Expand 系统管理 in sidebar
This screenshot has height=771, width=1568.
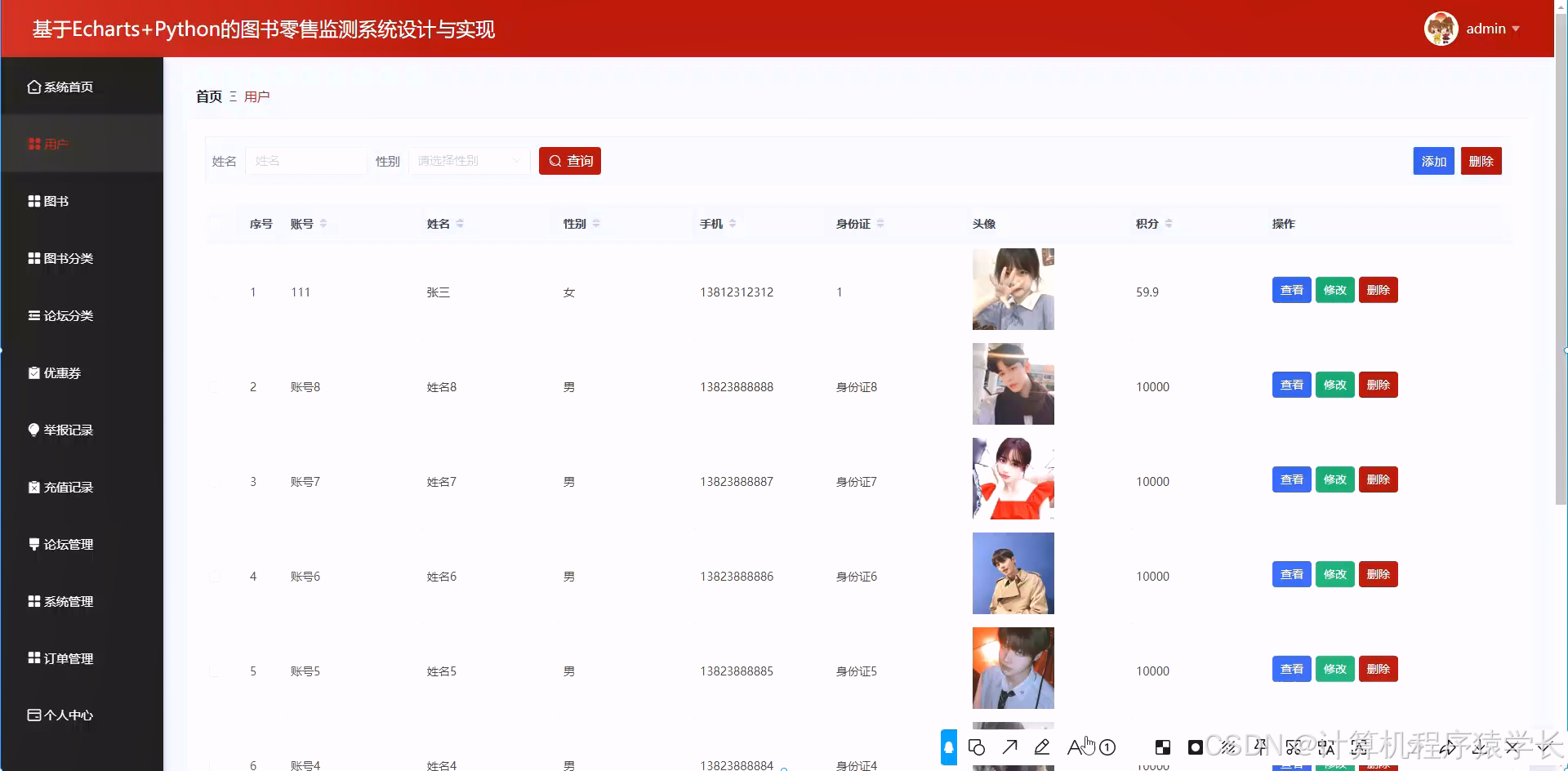click(82, 601)
